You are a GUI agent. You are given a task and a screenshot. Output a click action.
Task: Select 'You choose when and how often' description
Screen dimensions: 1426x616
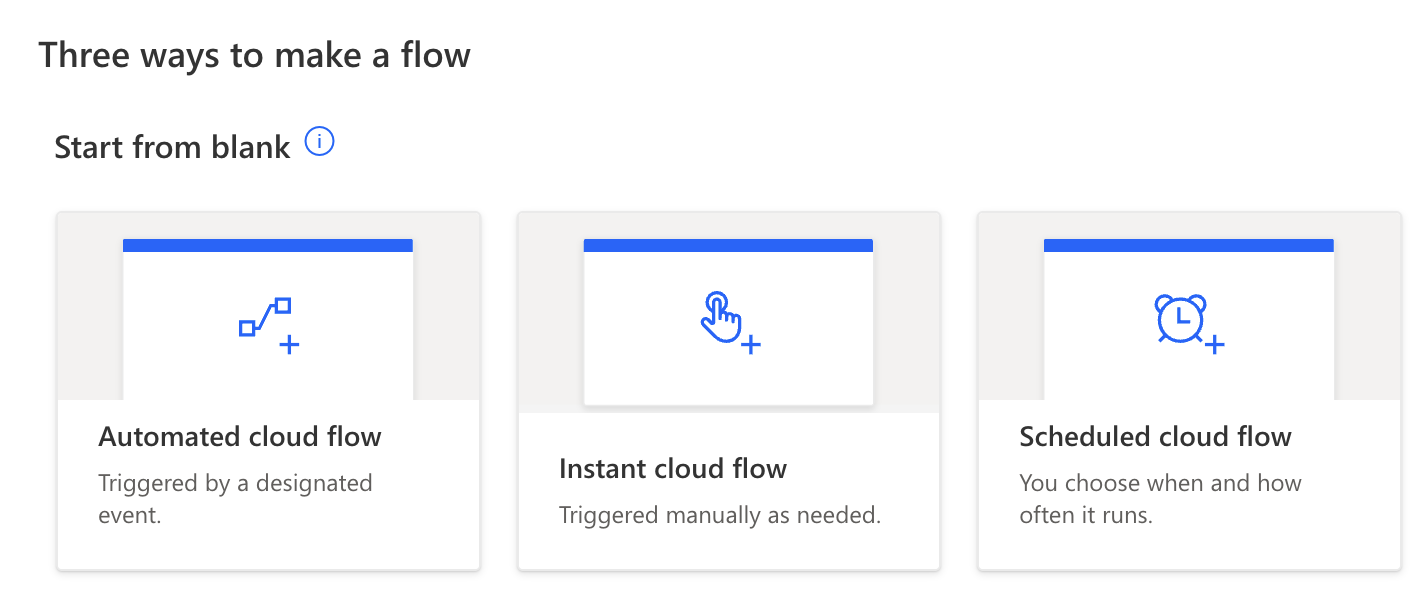[1160, 500]
